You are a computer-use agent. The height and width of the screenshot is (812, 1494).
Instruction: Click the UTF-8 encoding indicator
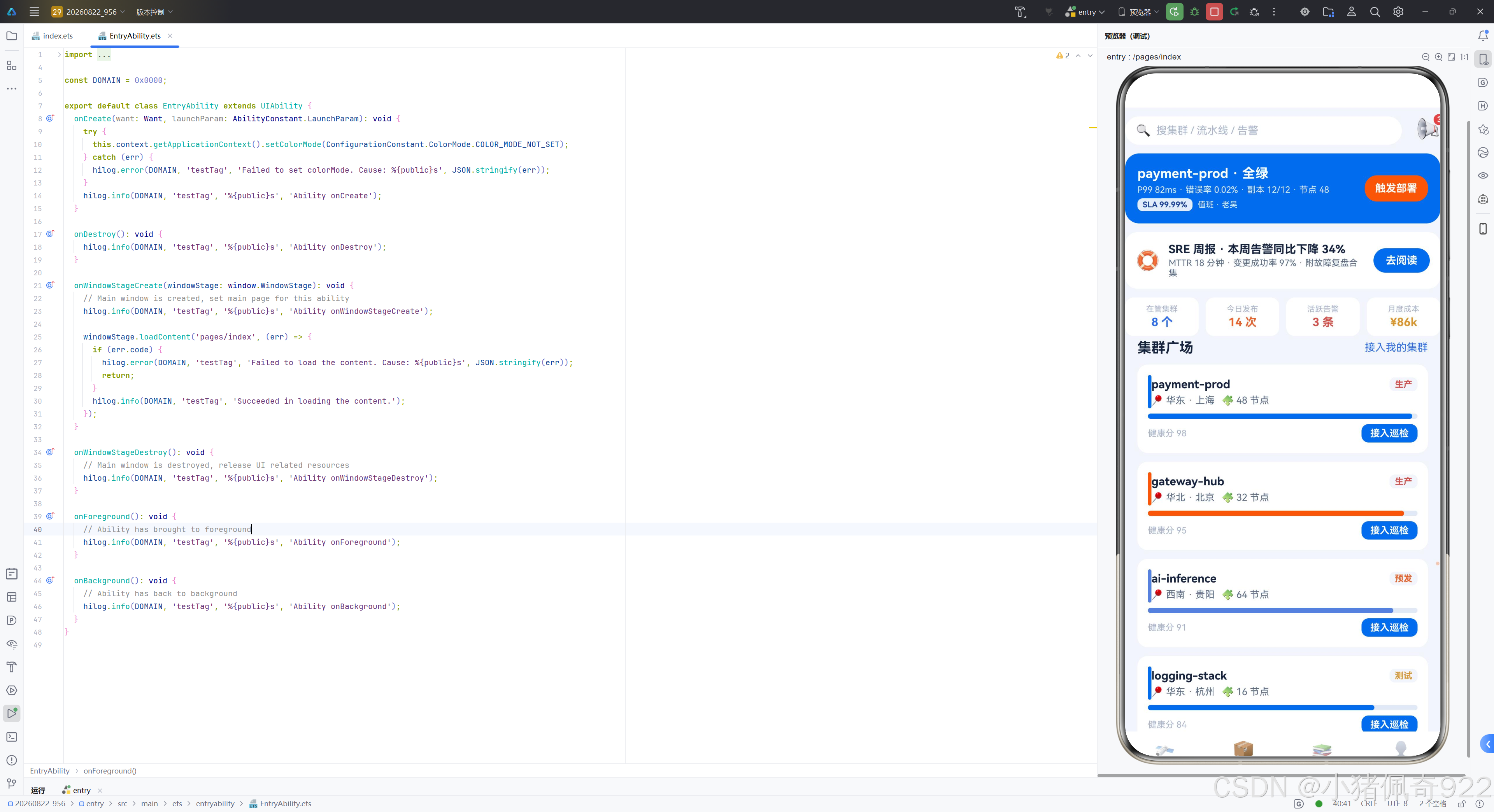point(1397,803)
